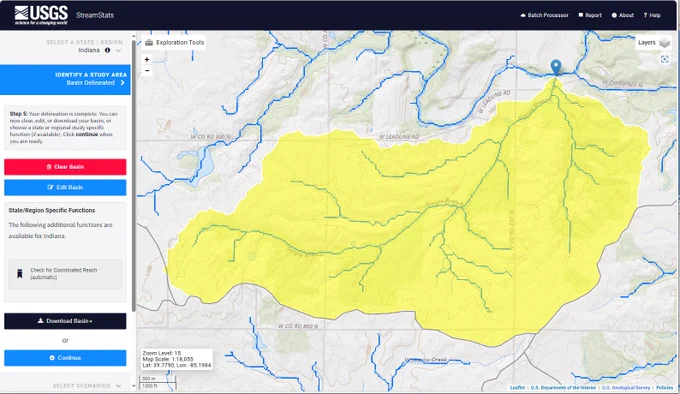Click the 300 m scale bar
680x394 pixels.
(157, 379)
